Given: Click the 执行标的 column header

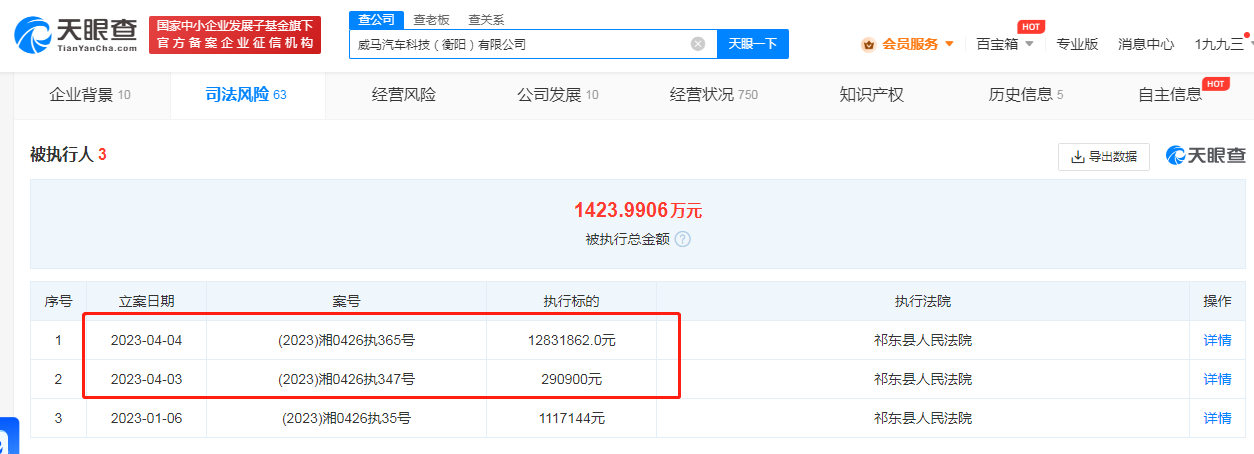Looking at the screenshot, I should pyautogui.click(x=571, y=301).
